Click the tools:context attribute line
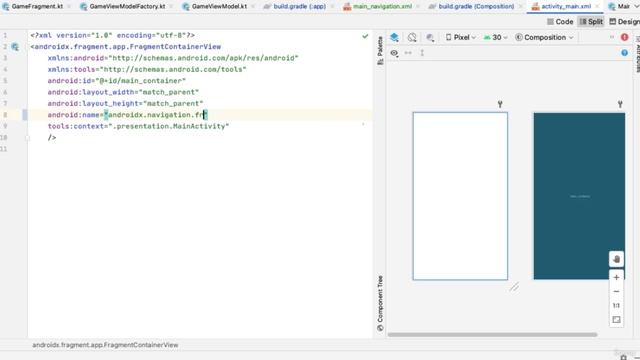The height and width of the screenshot is (360, 640). click(x=138, y=127)
